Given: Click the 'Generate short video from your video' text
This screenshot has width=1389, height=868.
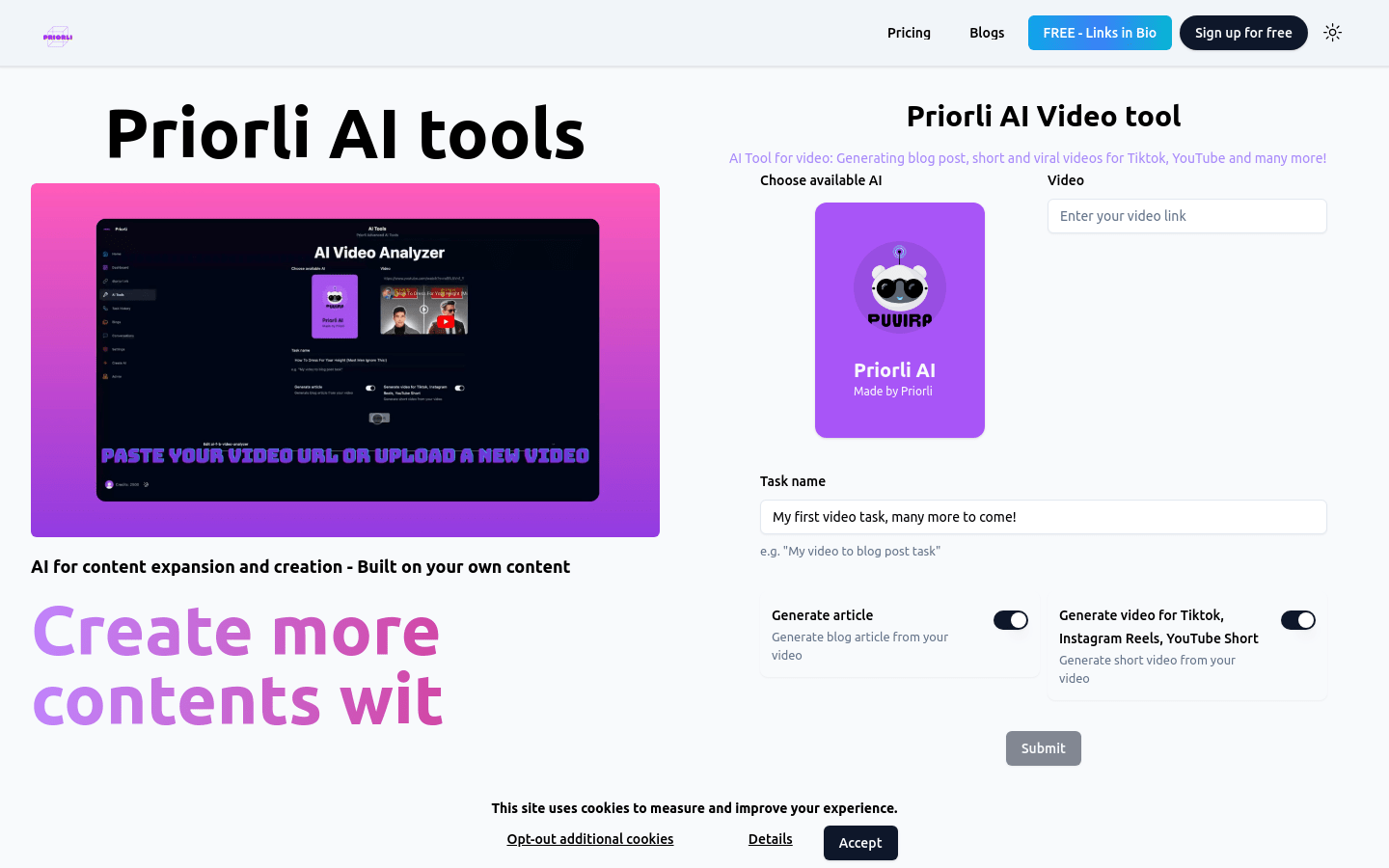Looking at the screenshot, I should point(1147,669).
